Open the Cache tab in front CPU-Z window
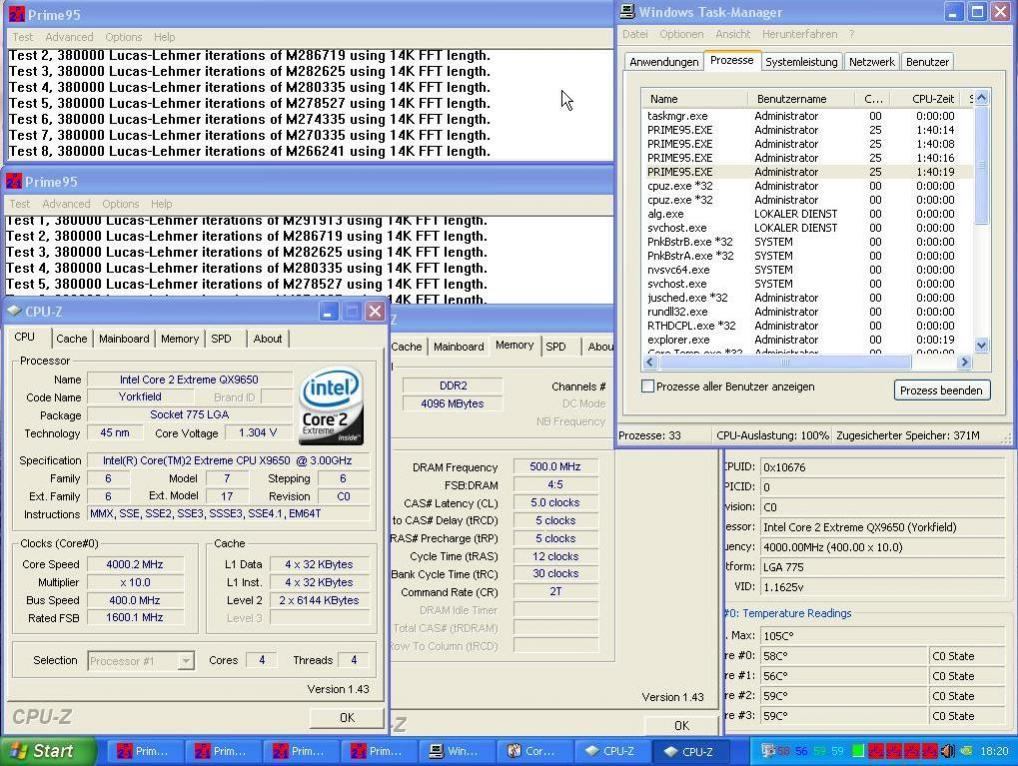1018x766 pixels. coord(71,339)
